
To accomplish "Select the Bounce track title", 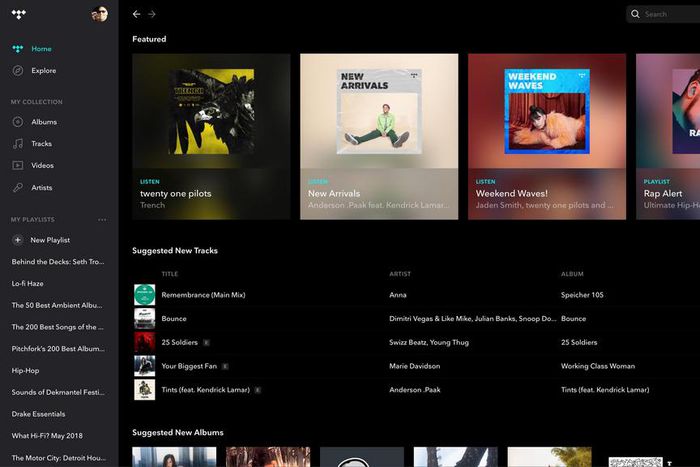I will [174, 319].
